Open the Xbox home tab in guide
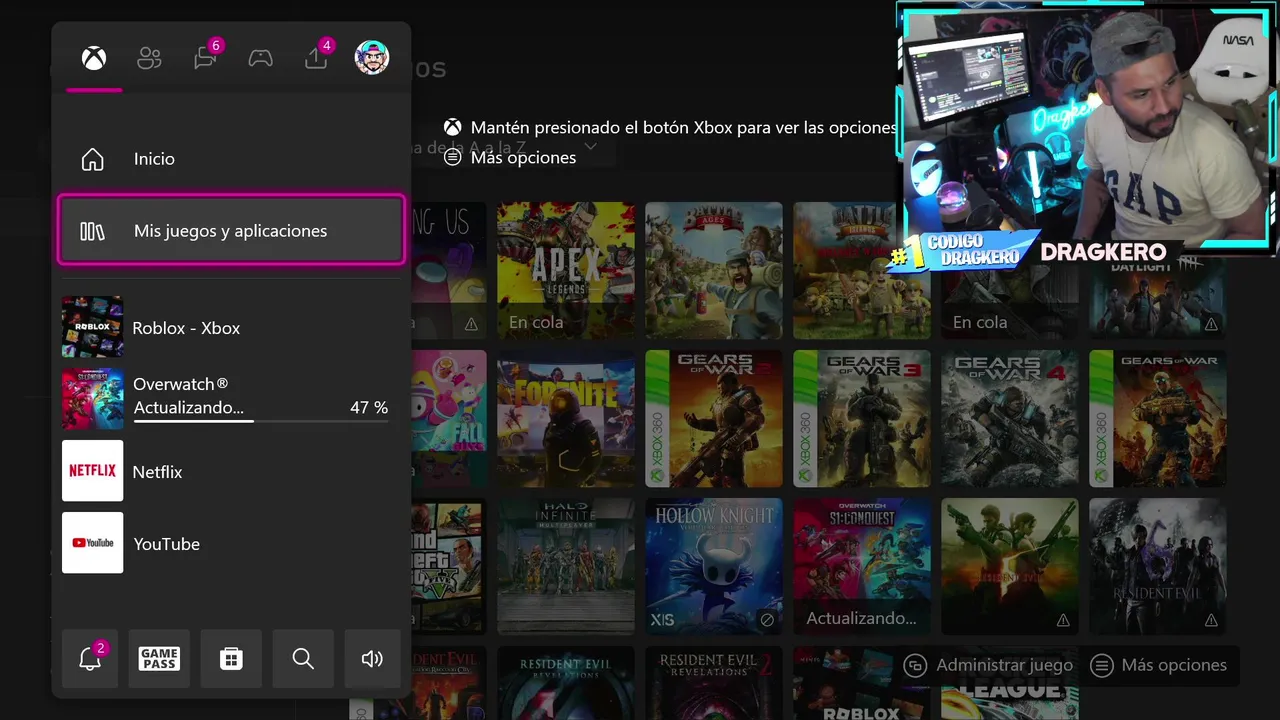Image resolution: width=1280 pixels, height=720 pixels. click(94, 58)
